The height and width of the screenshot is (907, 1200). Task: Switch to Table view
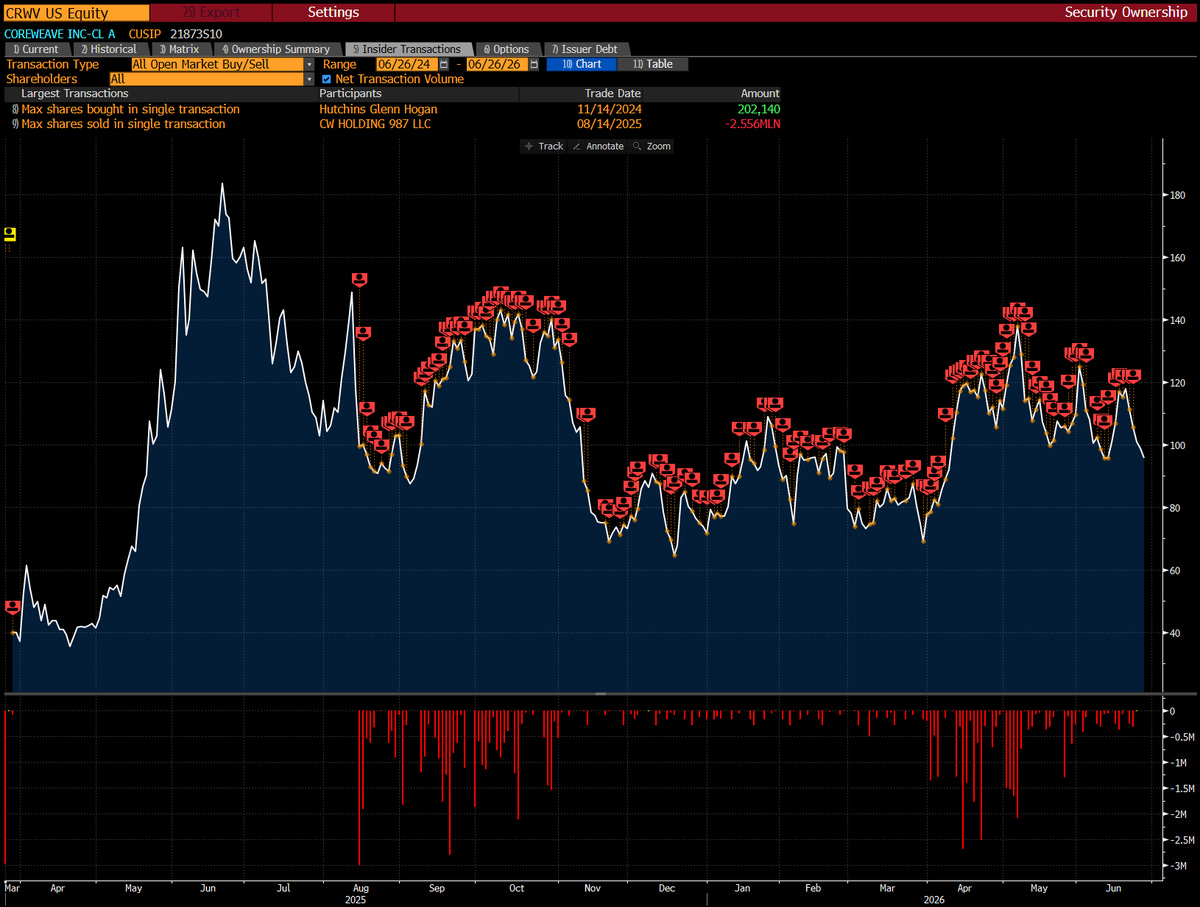pyautogui.click(x=653, y=64)
